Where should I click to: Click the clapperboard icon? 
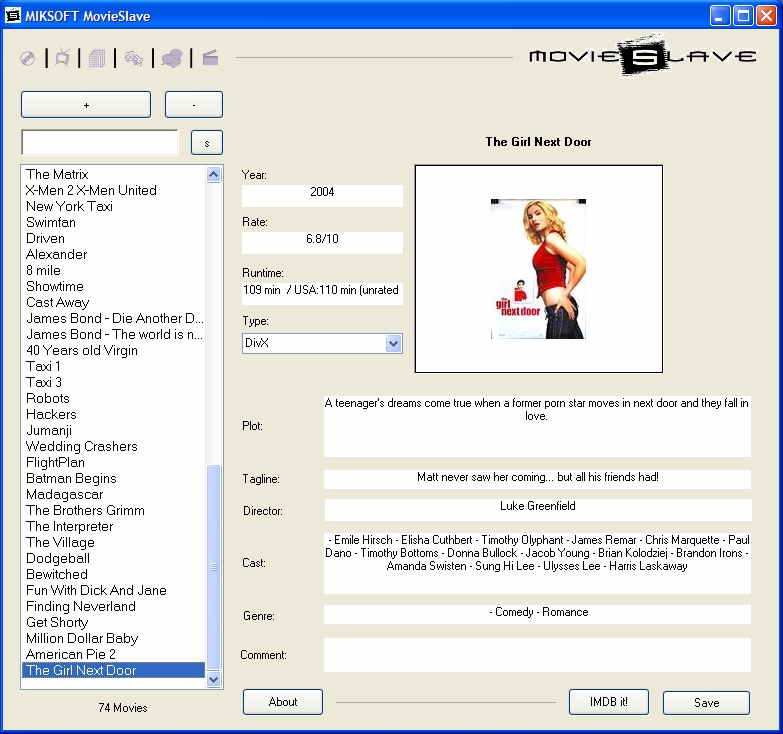tap(210, 57)
